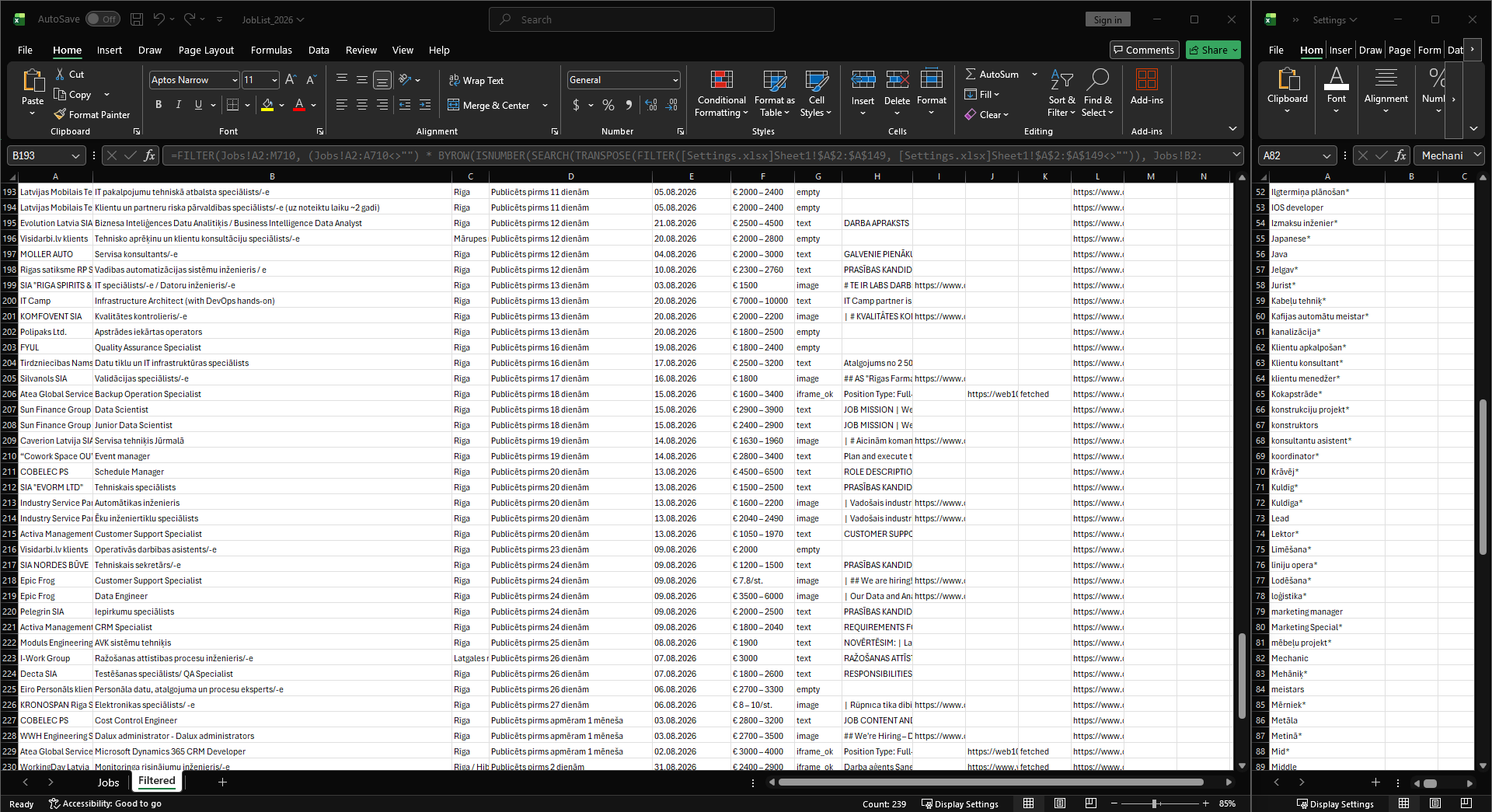The image size is (1492, 812).
Task: Click Comma Style icon
Action: pos(629,105)
